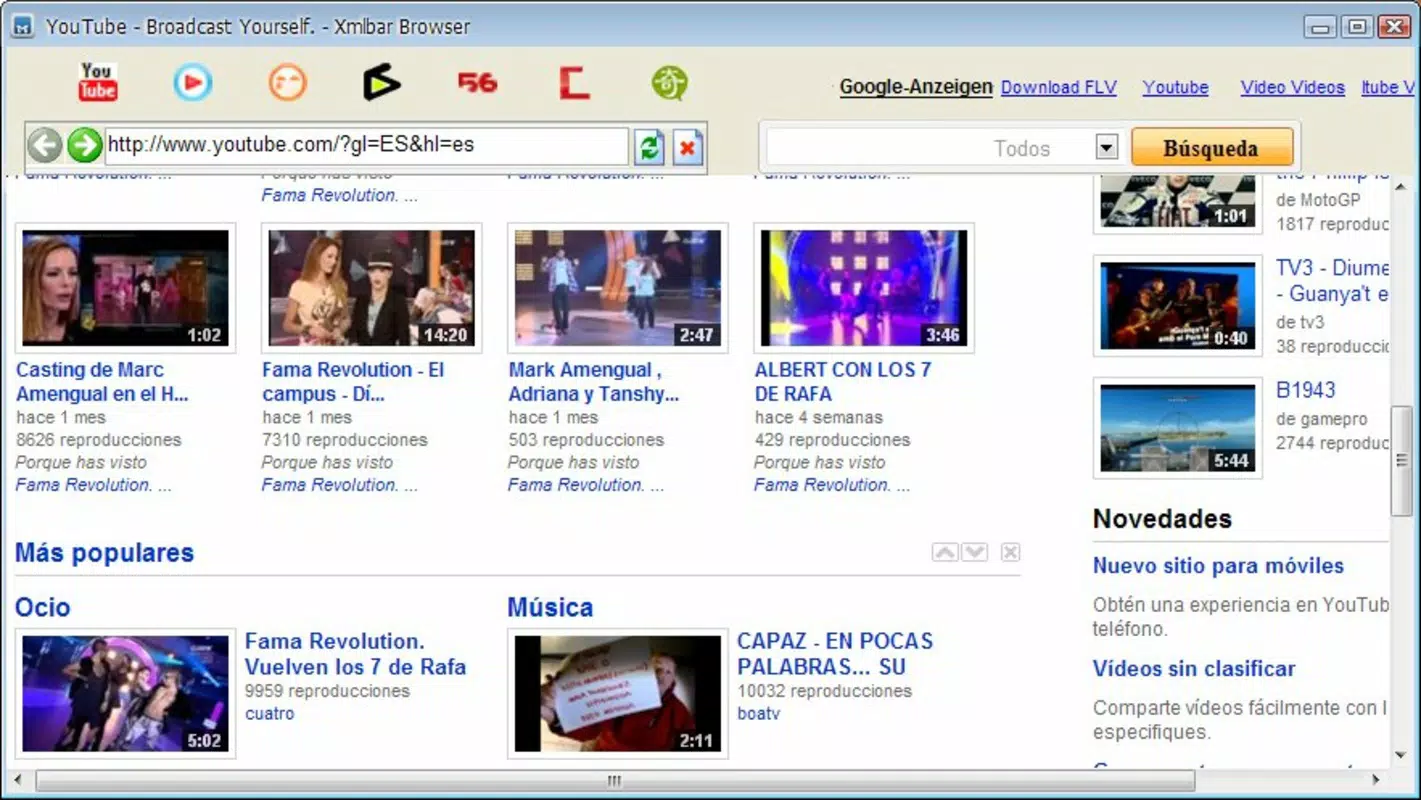This screenshot has height=800, width=1421.
Task: Open the Youtube ad link
Action: [x=1176, y=87]
